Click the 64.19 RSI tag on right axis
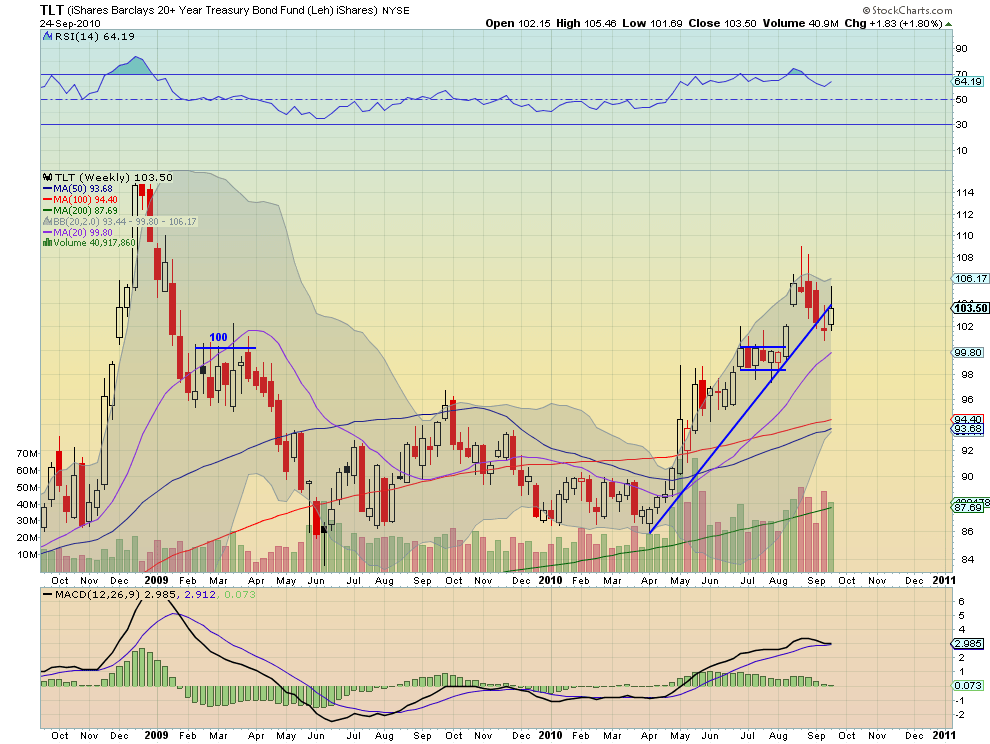Screen dimensions: 990x744 coord(968,81)
